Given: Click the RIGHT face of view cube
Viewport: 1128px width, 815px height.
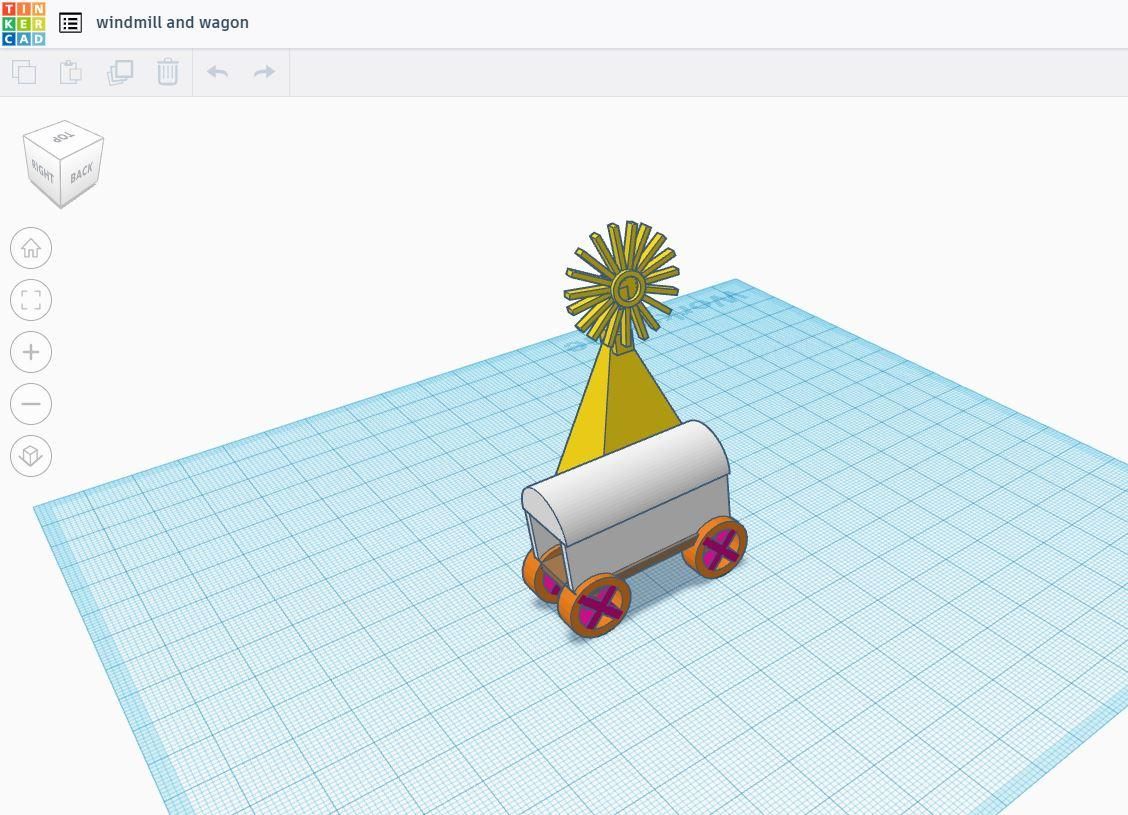Looking at the screenshot, I should (42, 171).
